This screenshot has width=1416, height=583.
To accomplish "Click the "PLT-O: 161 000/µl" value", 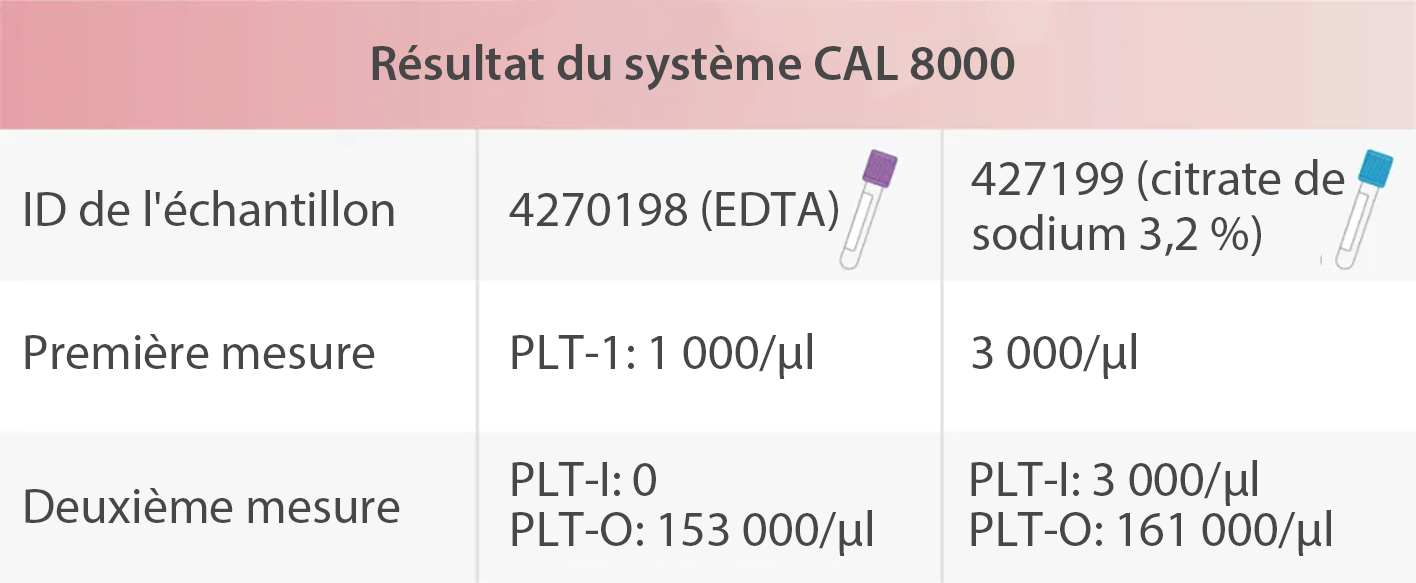I will pyautogui.click(x=1150, y=531).
